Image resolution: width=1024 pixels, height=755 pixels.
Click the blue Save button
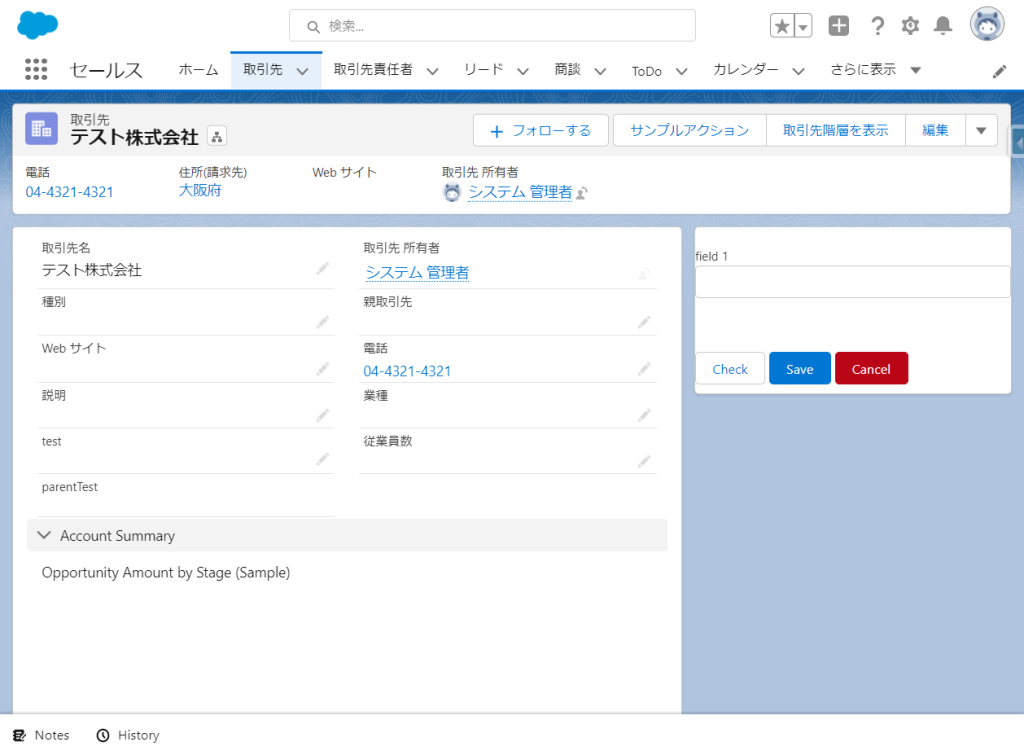tap(799, 369)
